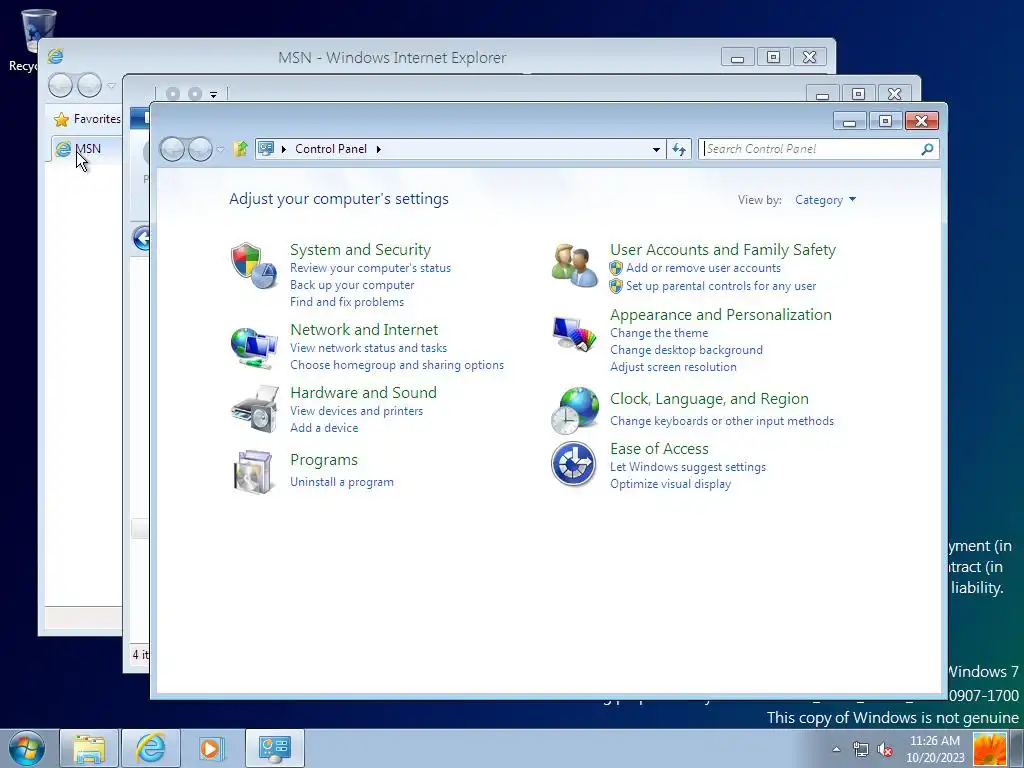Open Hardware and Sound category
Viewport: 1024px width, 768px height.
pos(364,392)
